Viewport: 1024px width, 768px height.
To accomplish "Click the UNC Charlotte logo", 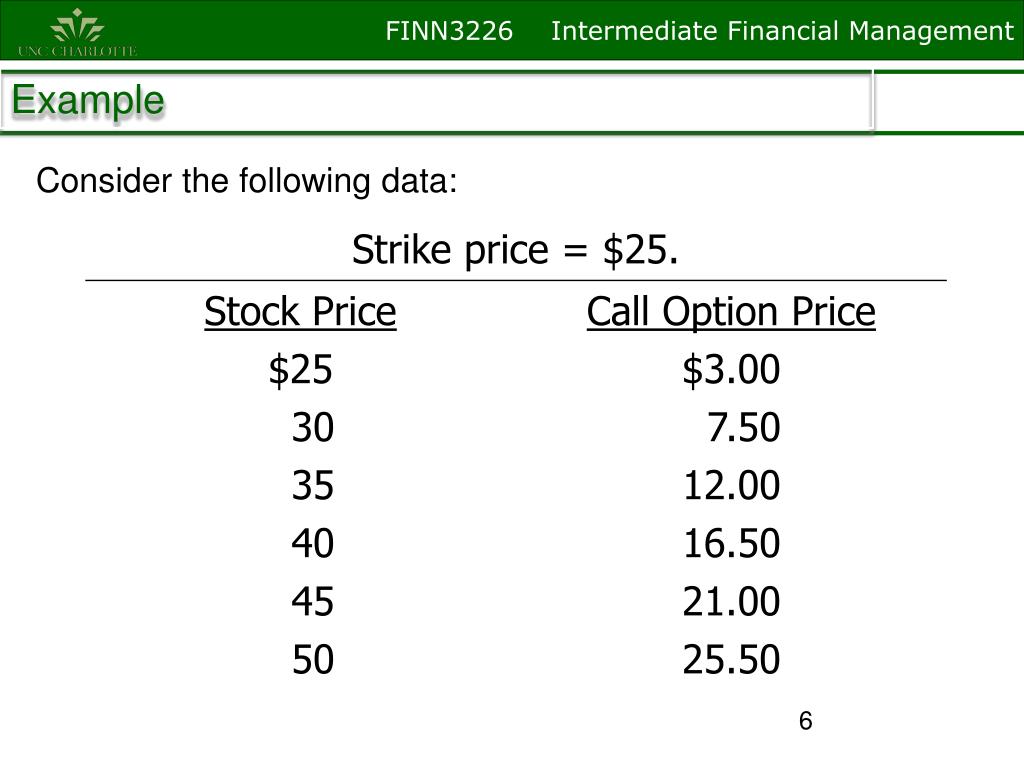I will (78, 33).
